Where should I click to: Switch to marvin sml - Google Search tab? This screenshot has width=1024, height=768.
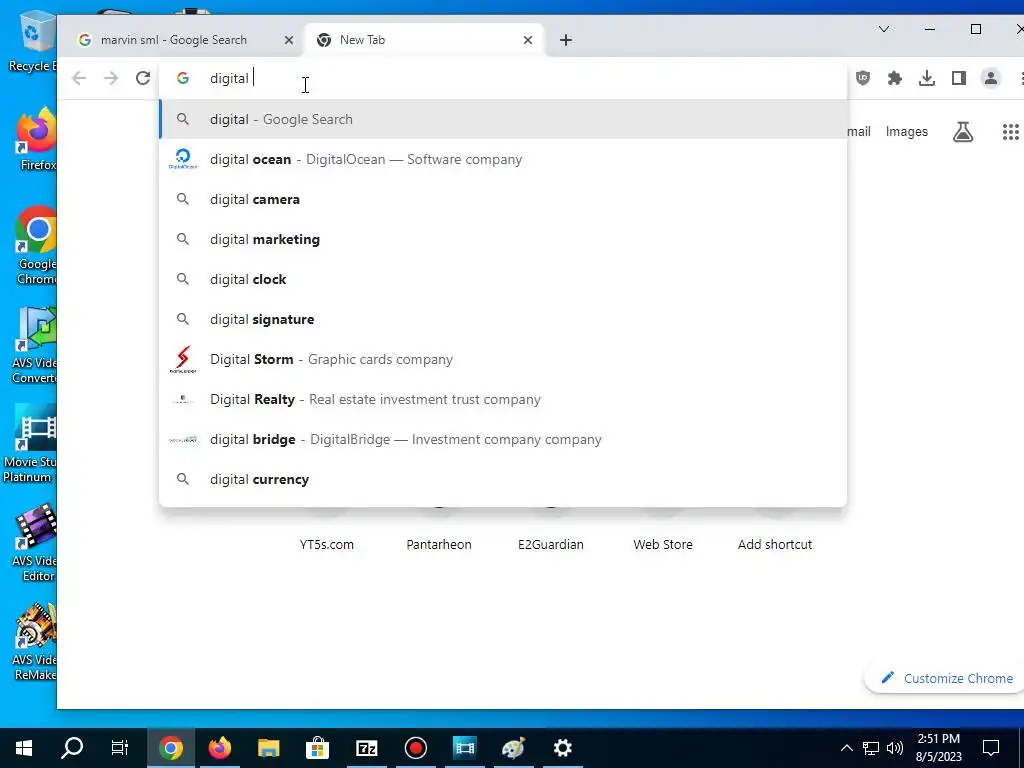(174, 40)
